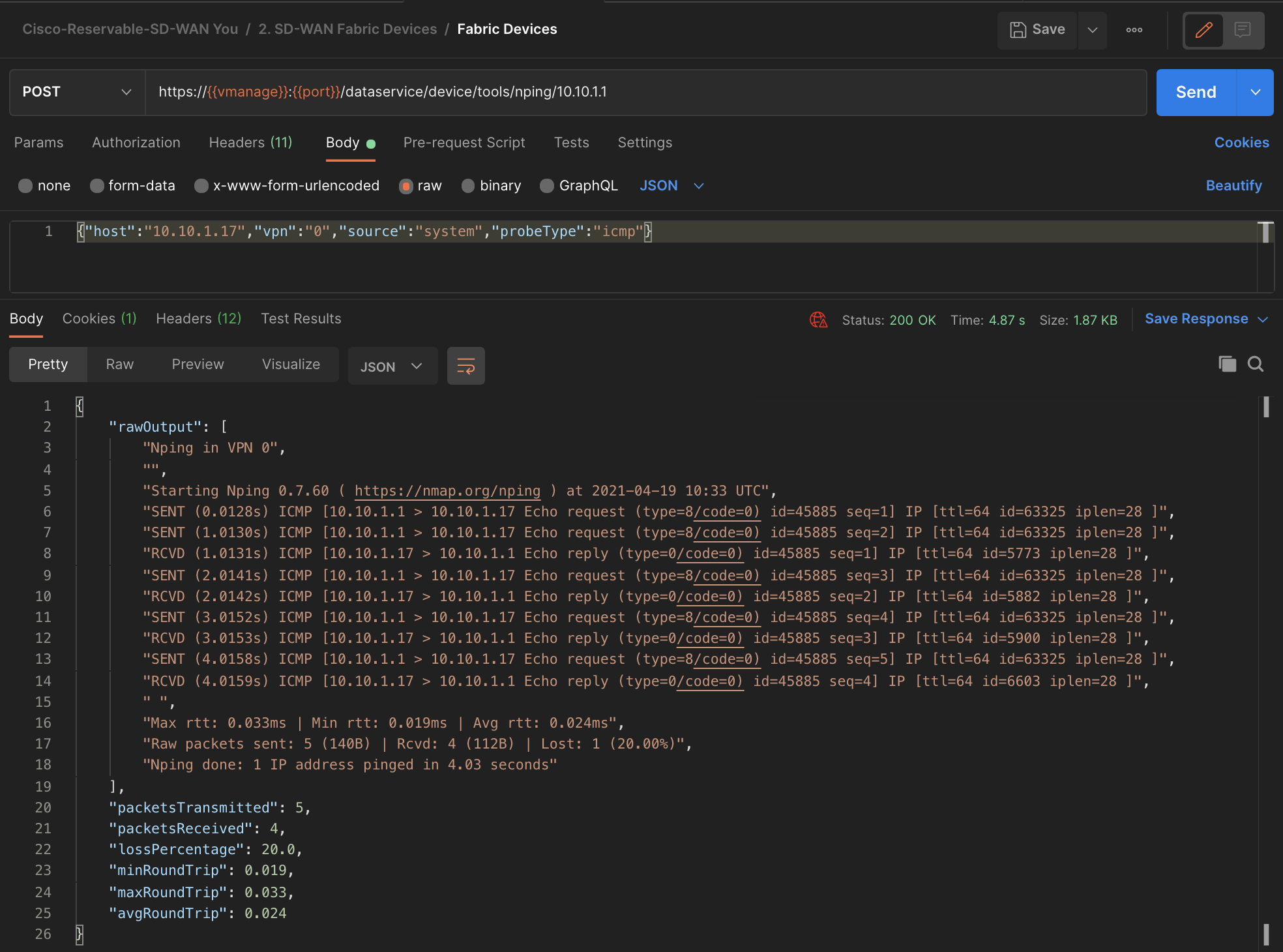Viewport: 1283px width, 952px height.
Task: Click the Save floppy disk button
Action: pos(1037,30)
